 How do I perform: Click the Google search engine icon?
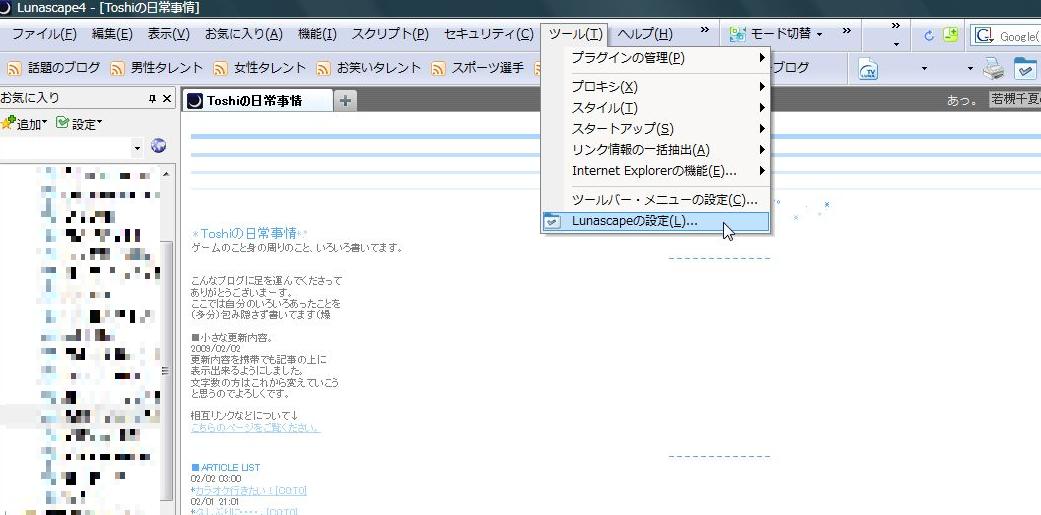[983, 36]
